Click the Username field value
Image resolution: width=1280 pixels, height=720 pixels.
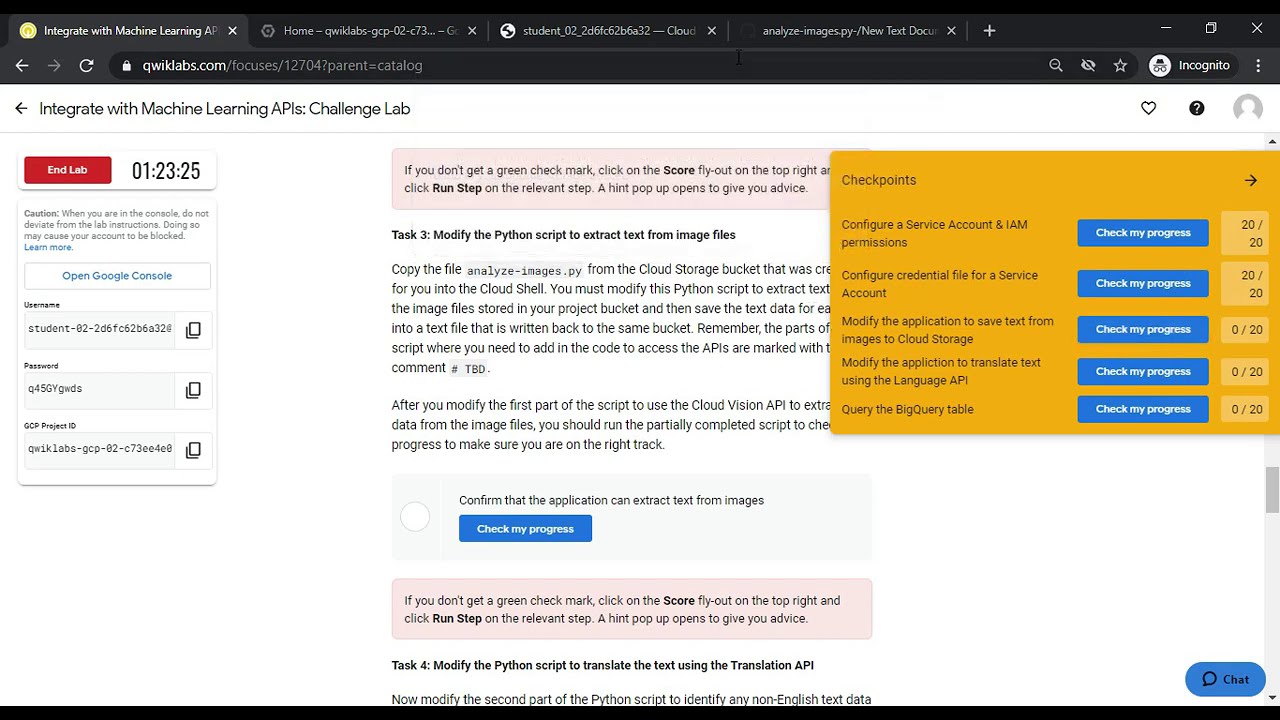point(99,329)
